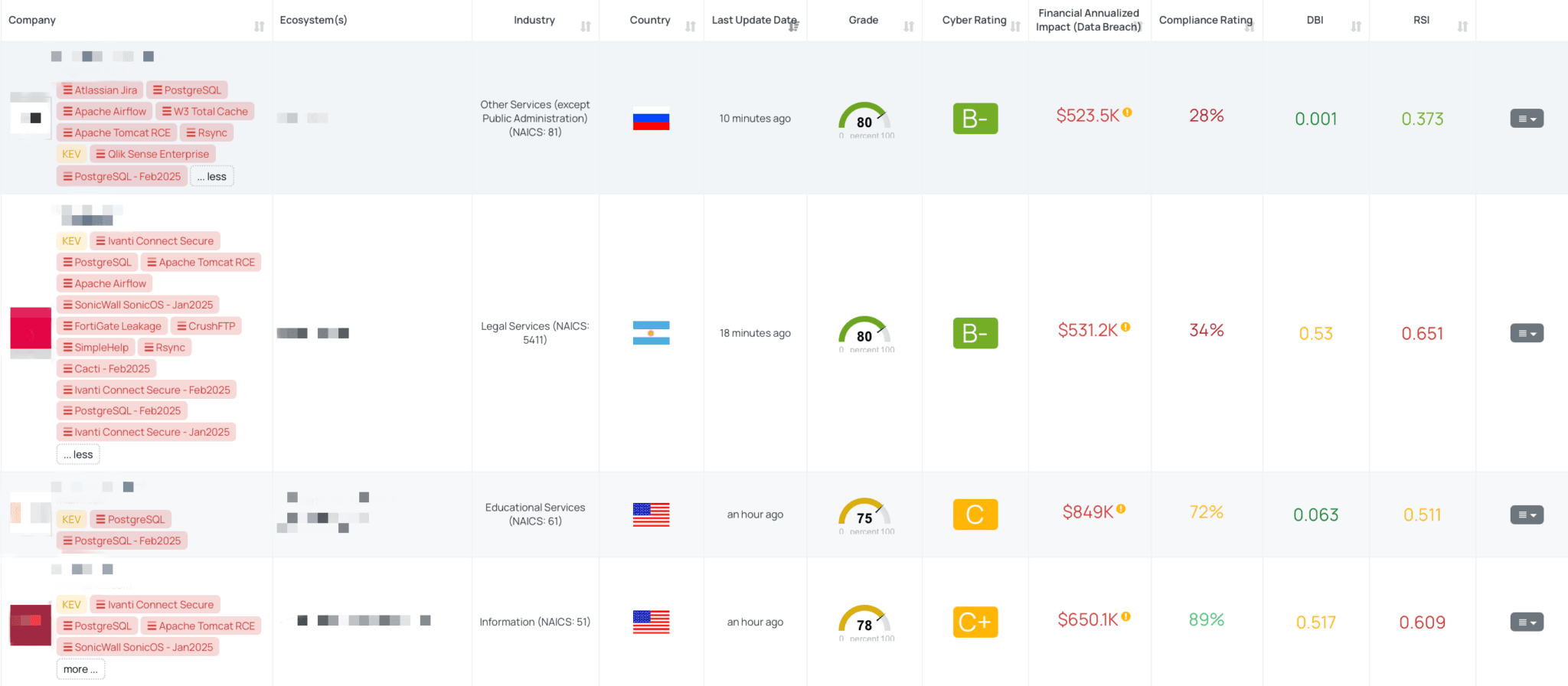Click the Qlik Sense Enterprise tag

(x=152, y=154)
